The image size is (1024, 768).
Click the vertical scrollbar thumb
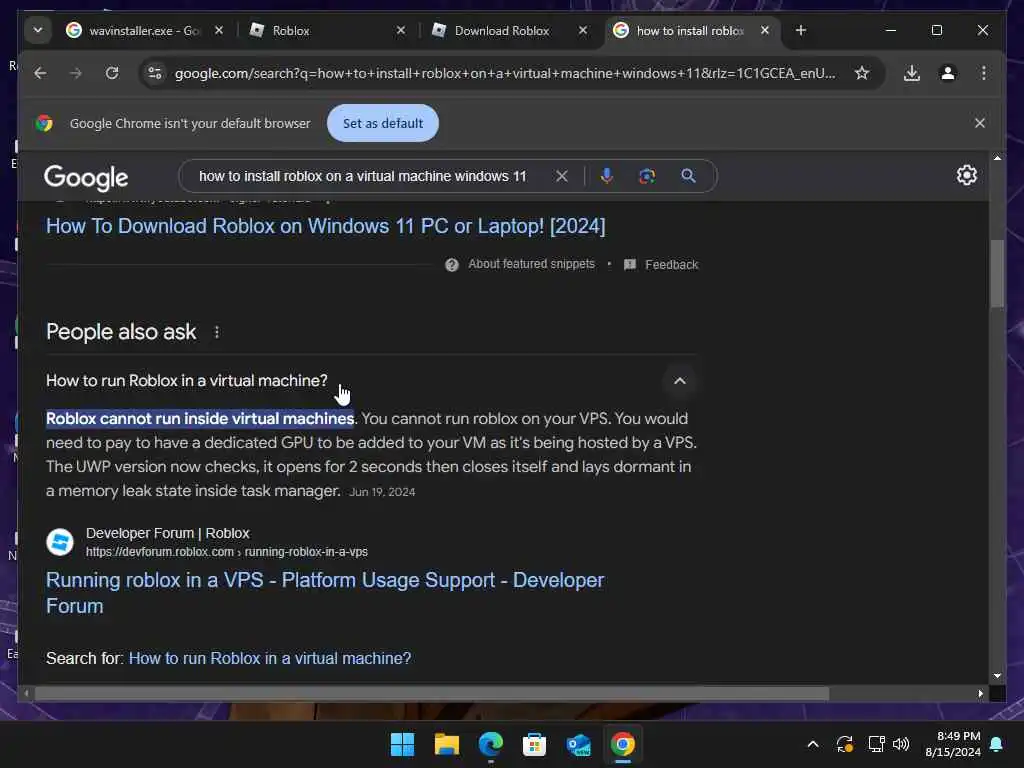pos(997,273)
